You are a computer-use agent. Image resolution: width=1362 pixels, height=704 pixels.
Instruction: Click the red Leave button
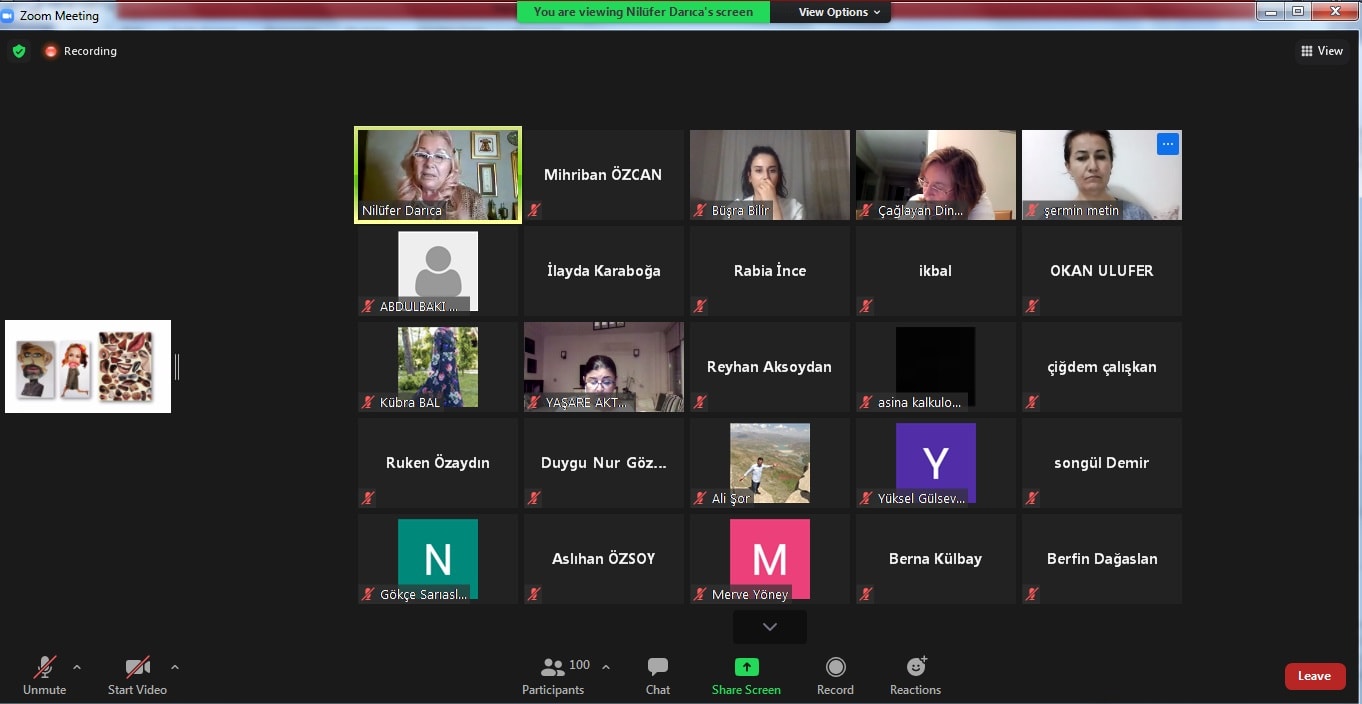tap(1314, 676)
